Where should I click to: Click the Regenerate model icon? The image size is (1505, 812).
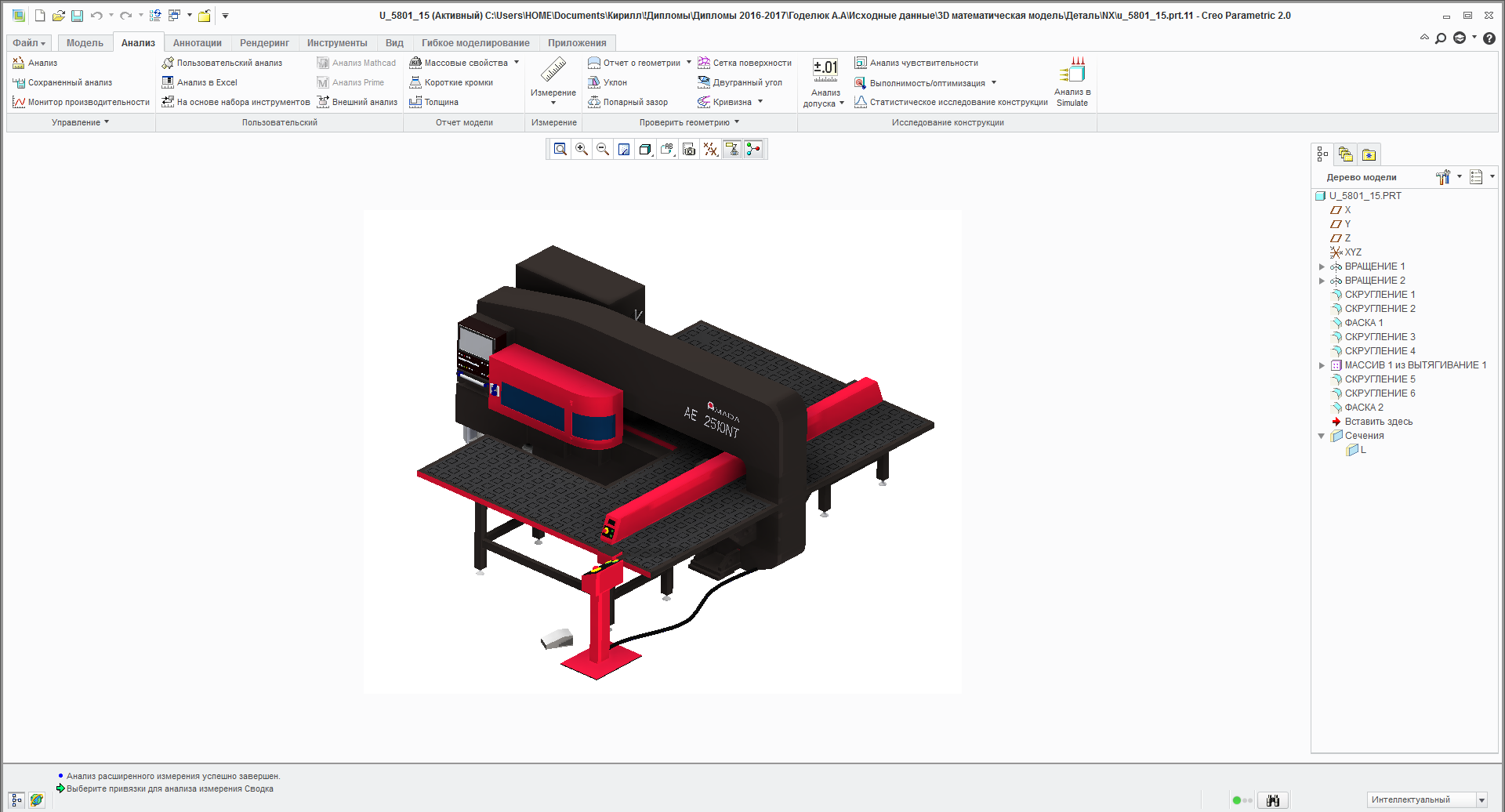coord(155,16)
